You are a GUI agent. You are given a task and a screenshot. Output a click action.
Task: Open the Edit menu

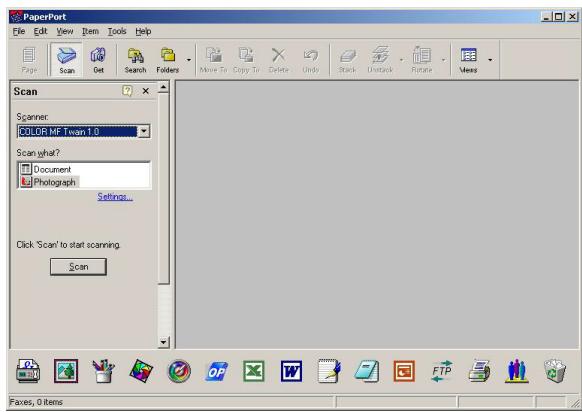click(x=40, y=32)
